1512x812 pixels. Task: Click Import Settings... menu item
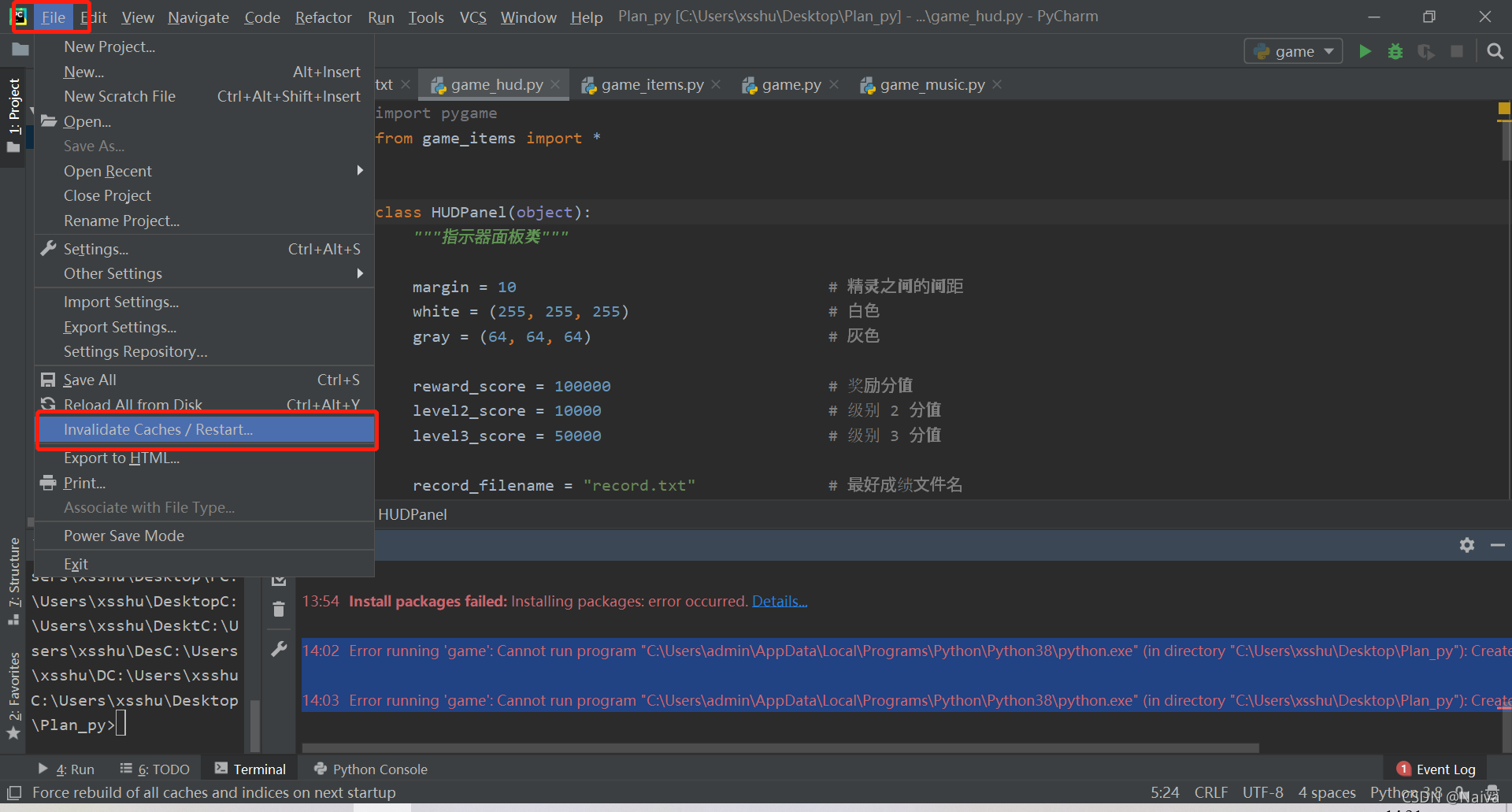pyautogui.click(x=205, y=302)
